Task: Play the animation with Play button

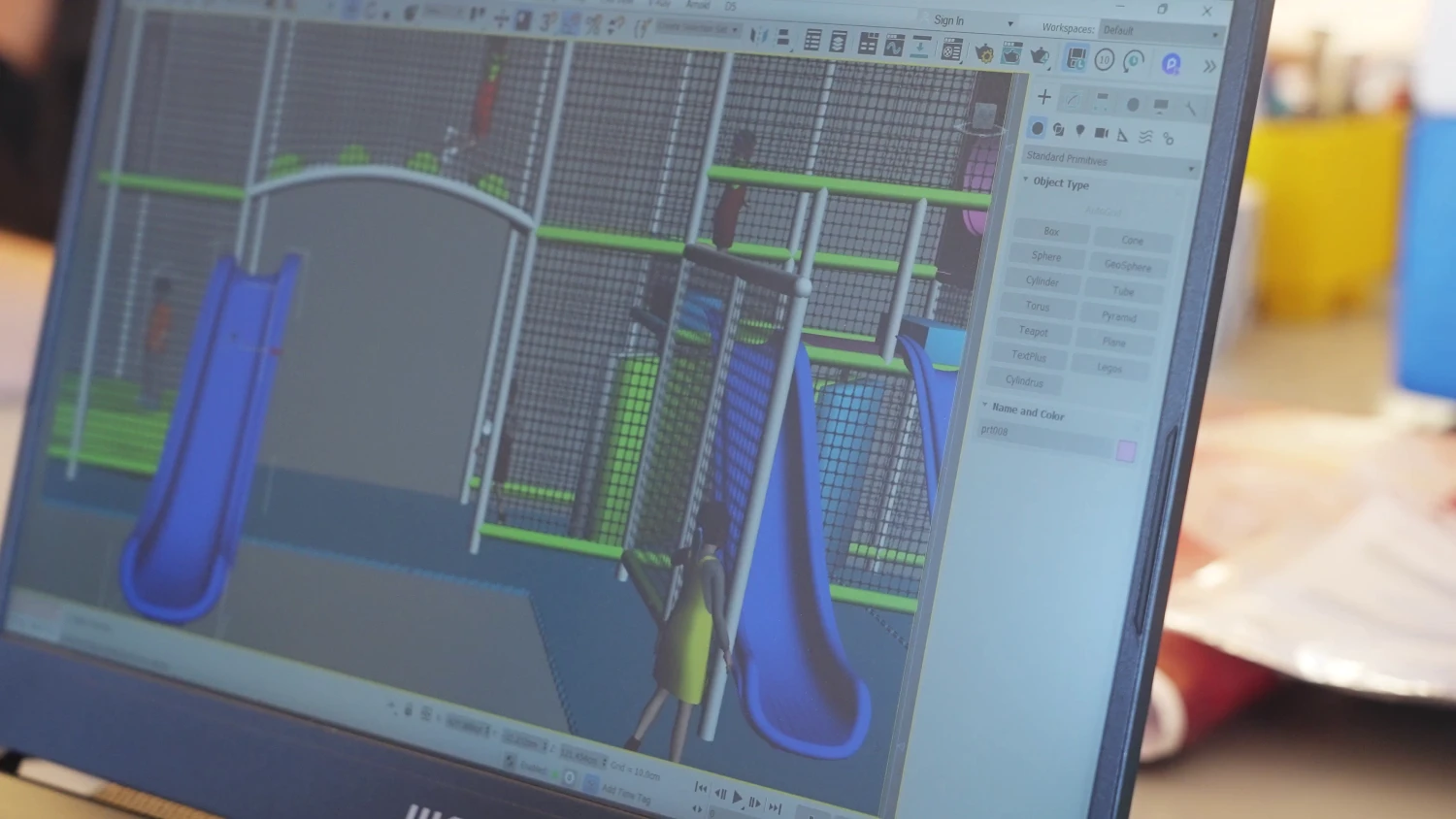Action: (738, 798)
